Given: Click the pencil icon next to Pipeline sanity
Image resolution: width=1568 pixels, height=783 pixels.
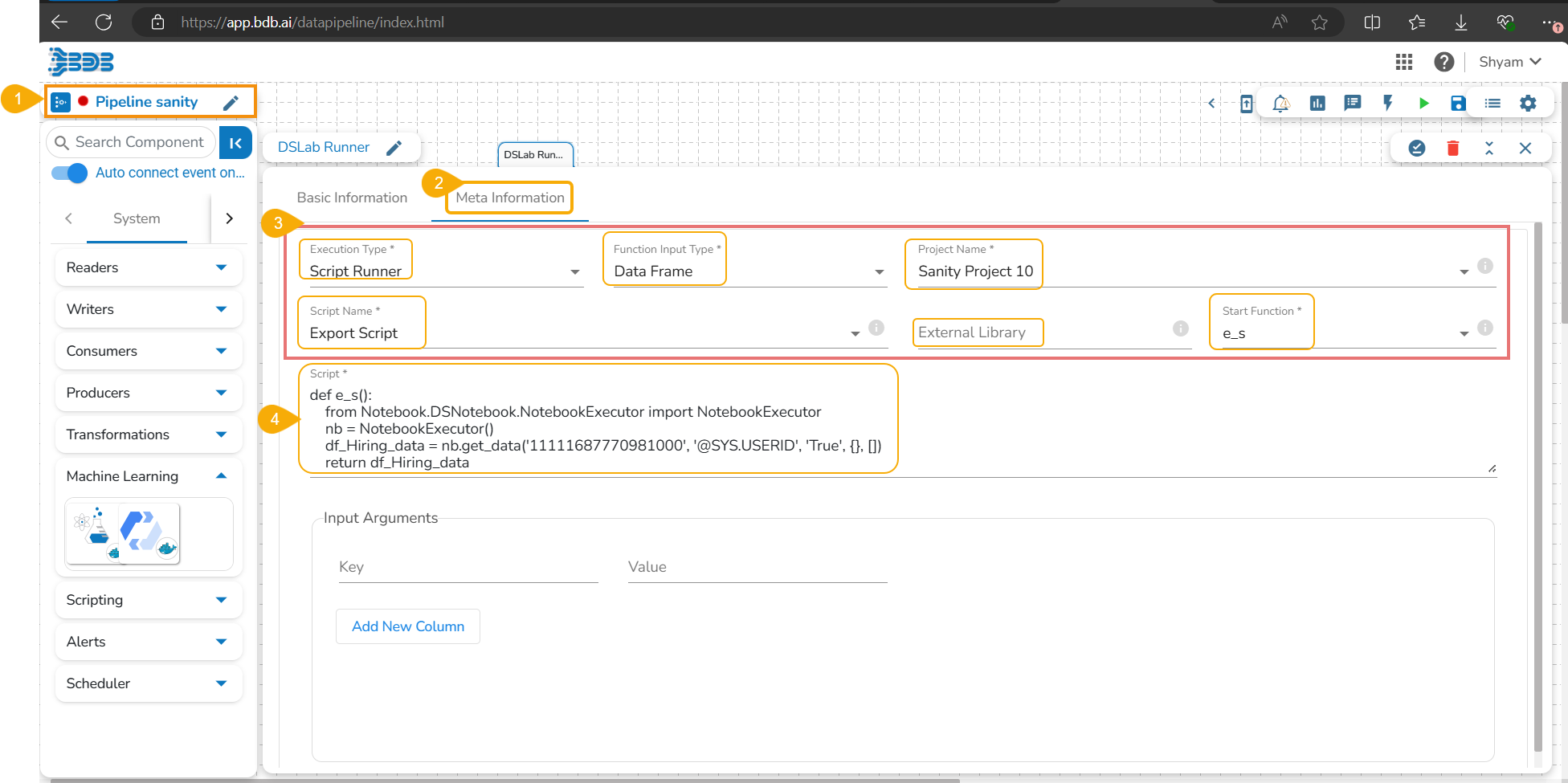Looking at the screenshot, I should tap(231, 103).
